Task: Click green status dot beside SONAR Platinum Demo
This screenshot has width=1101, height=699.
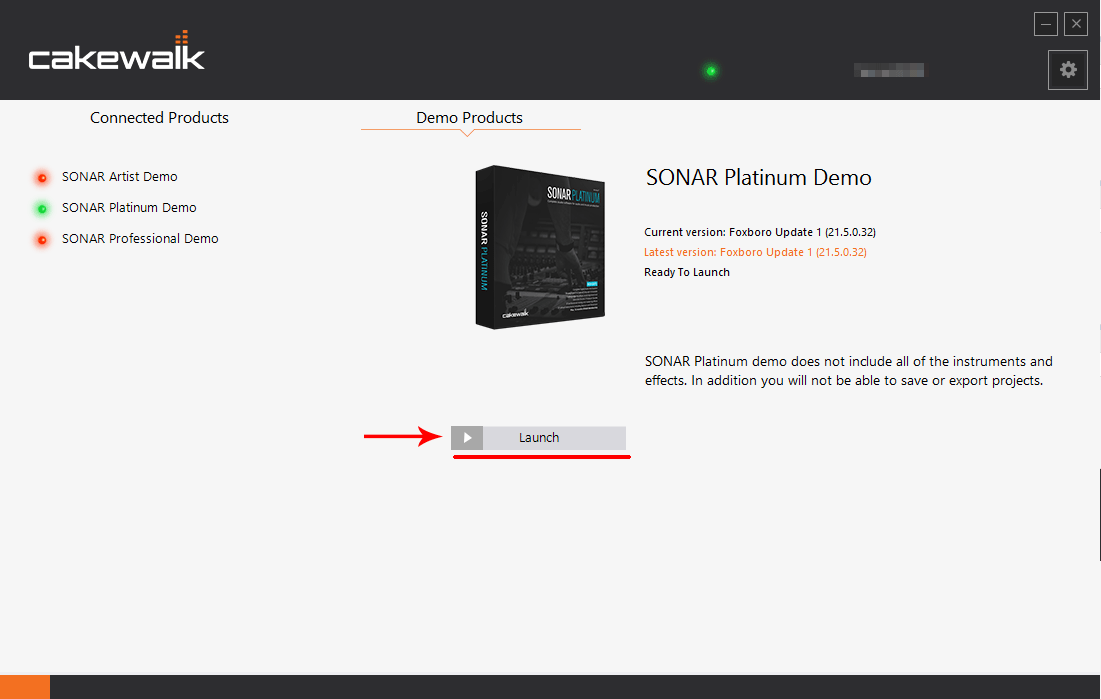Action: [42, 209]
